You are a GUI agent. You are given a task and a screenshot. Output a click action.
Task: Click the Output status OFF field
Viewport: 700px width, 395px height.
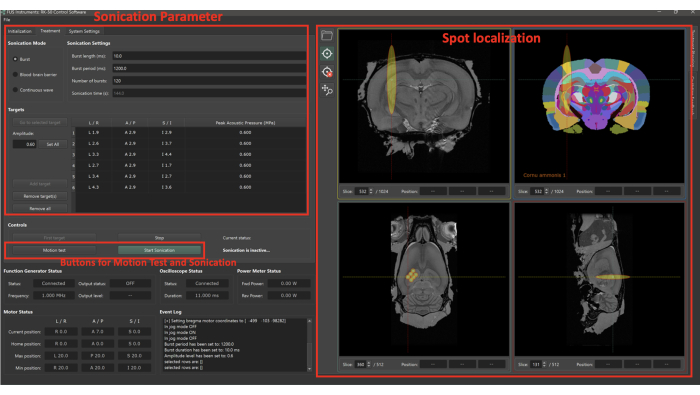[130, 283]
